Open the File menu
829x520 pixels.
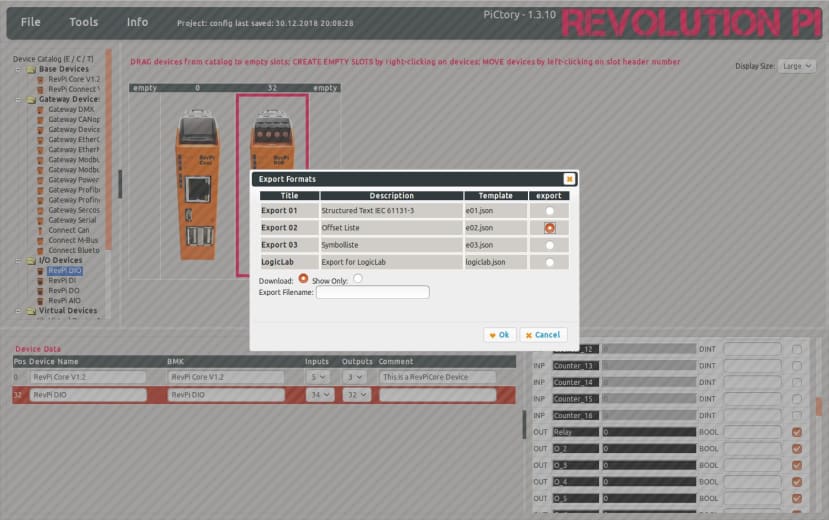tap(30, 22)
